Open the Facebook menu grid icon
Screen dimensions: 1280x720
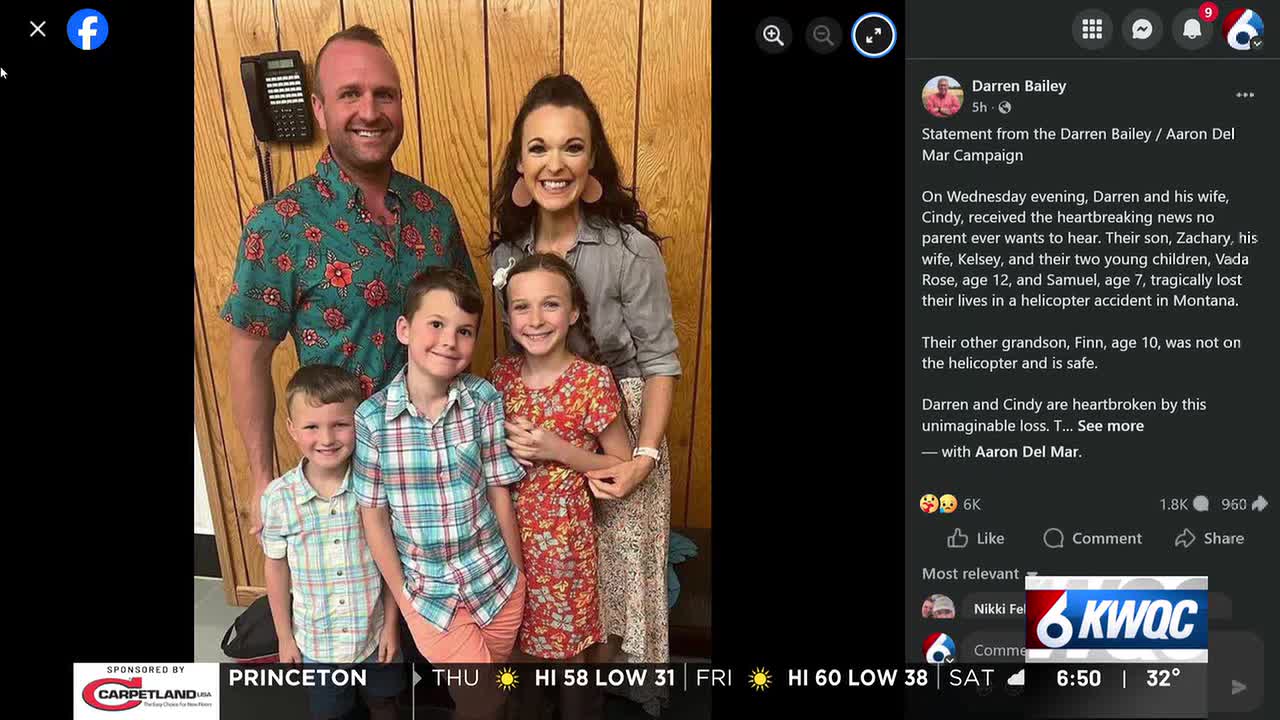coord(1092,30)
